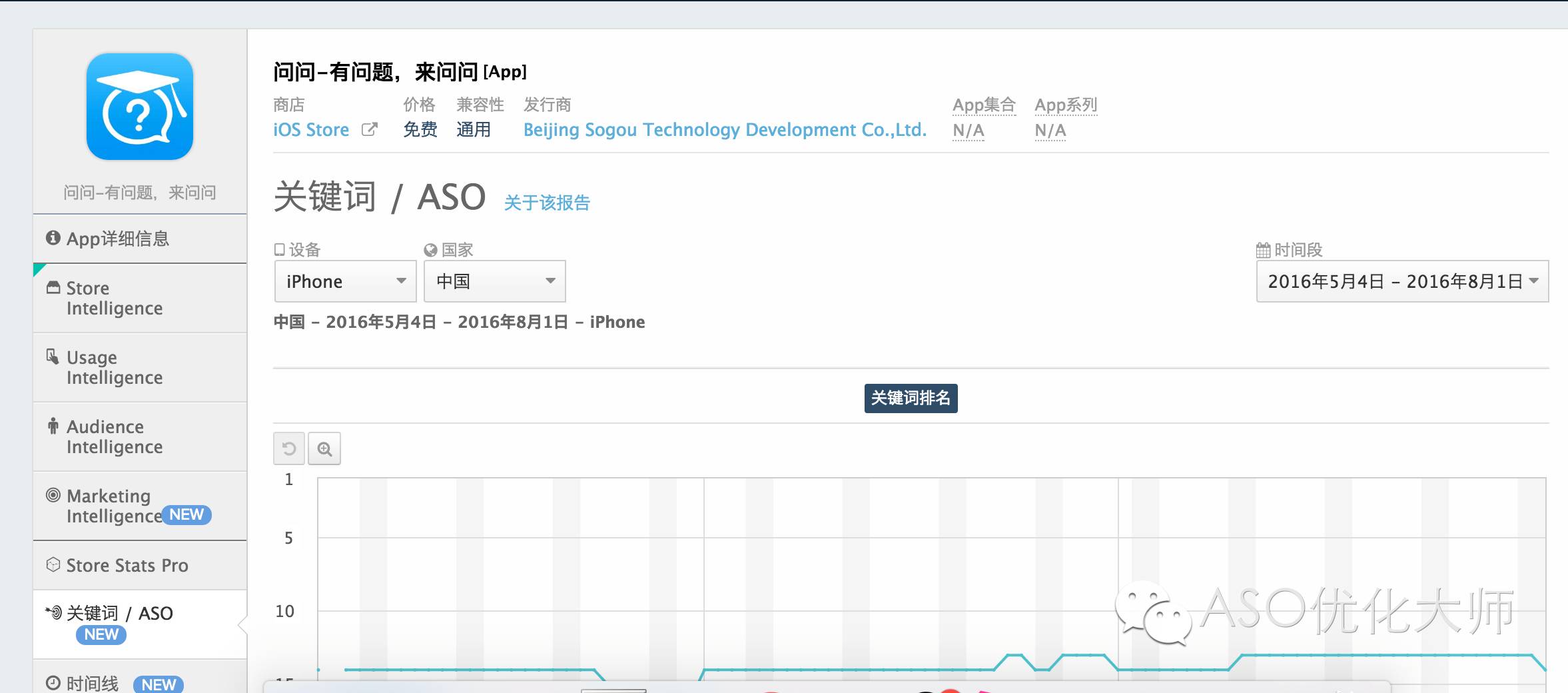
Task: Click the y-axis label 5 on chart
Action: (x=288, y=538)
